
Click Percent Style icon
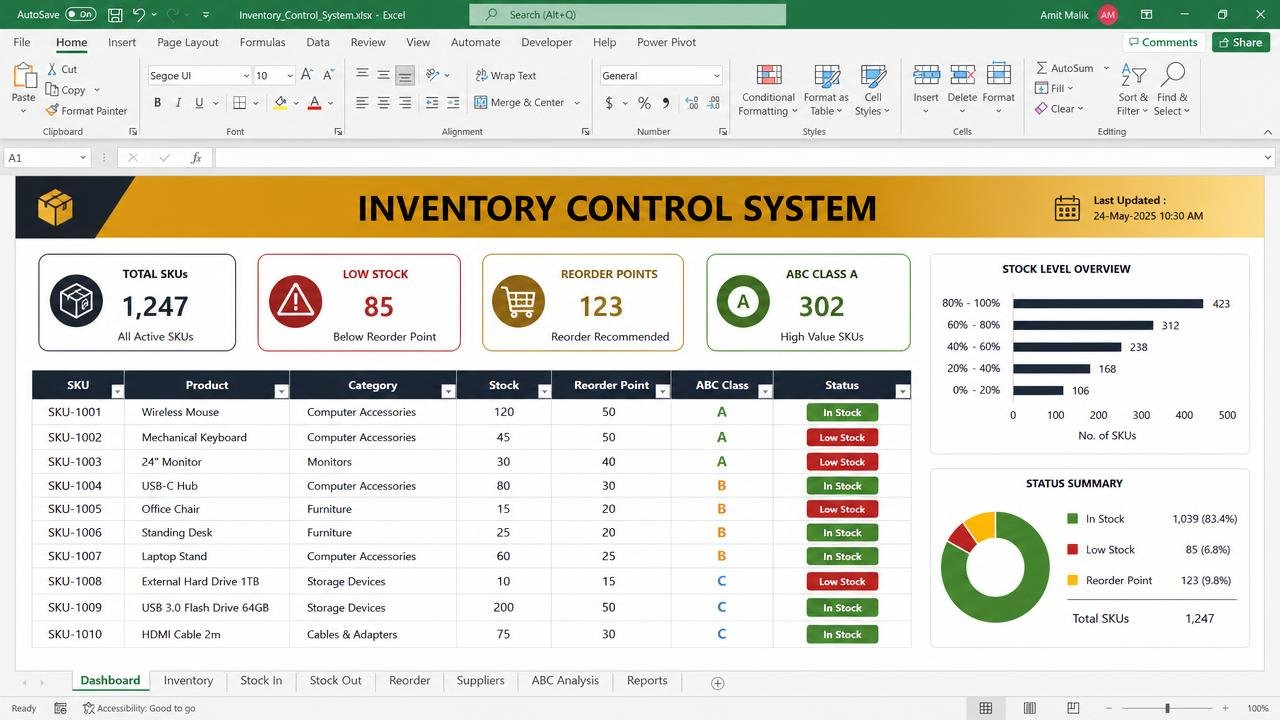click(644, 103)
